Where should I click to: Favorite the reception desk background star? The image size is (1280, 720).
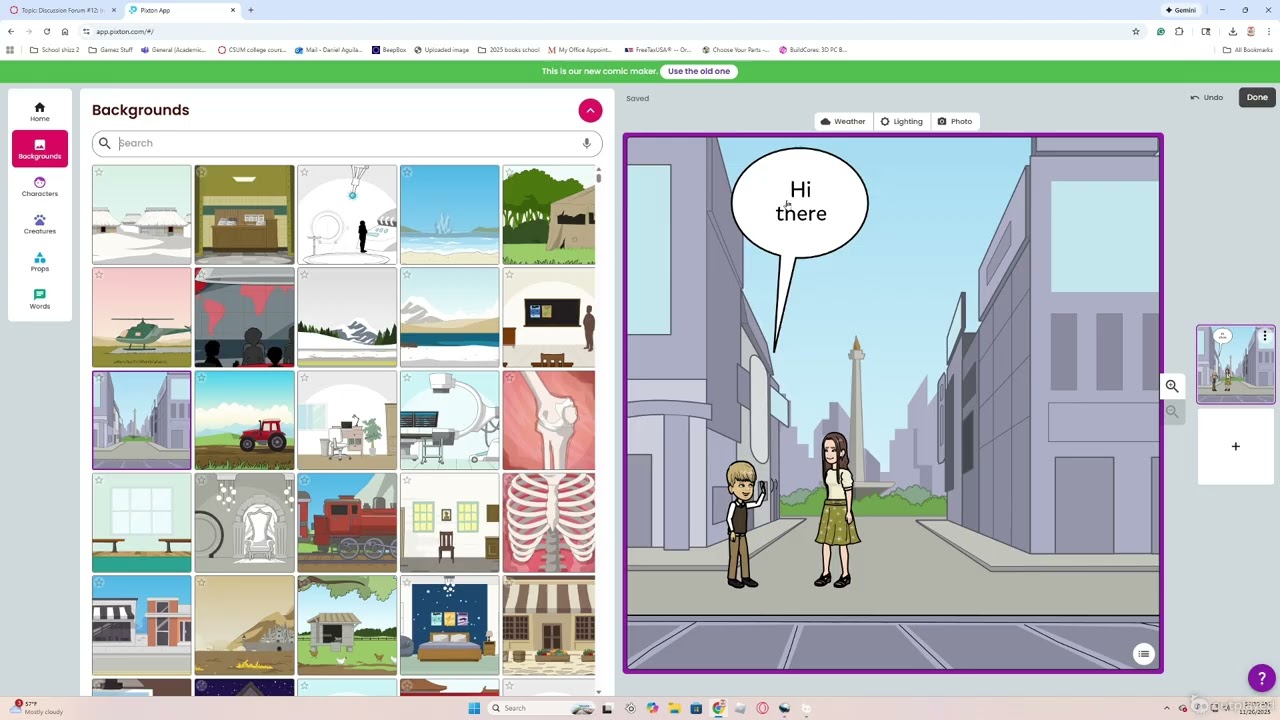[x=202, y=172]
